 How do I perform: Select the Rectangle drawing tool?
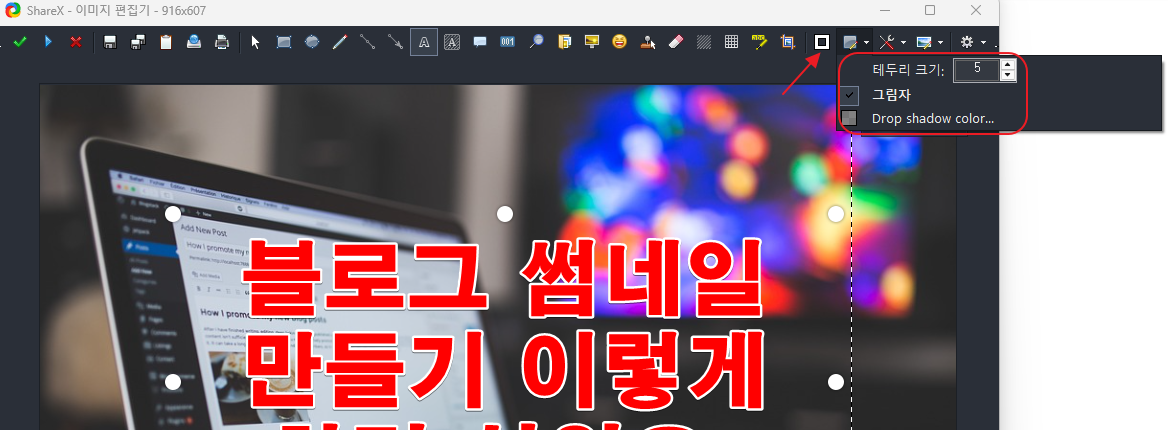pyautogui.click(x=284, y=42)
